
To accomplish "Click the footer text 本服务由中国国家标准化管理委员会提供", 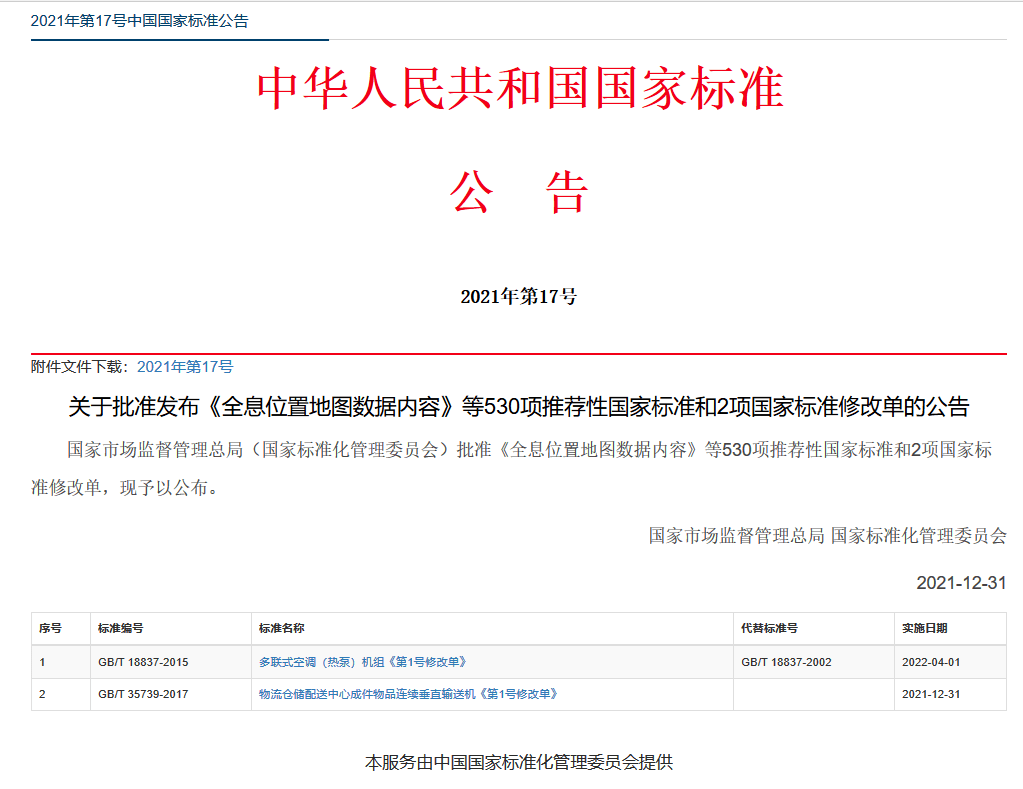I will [518, 763].
